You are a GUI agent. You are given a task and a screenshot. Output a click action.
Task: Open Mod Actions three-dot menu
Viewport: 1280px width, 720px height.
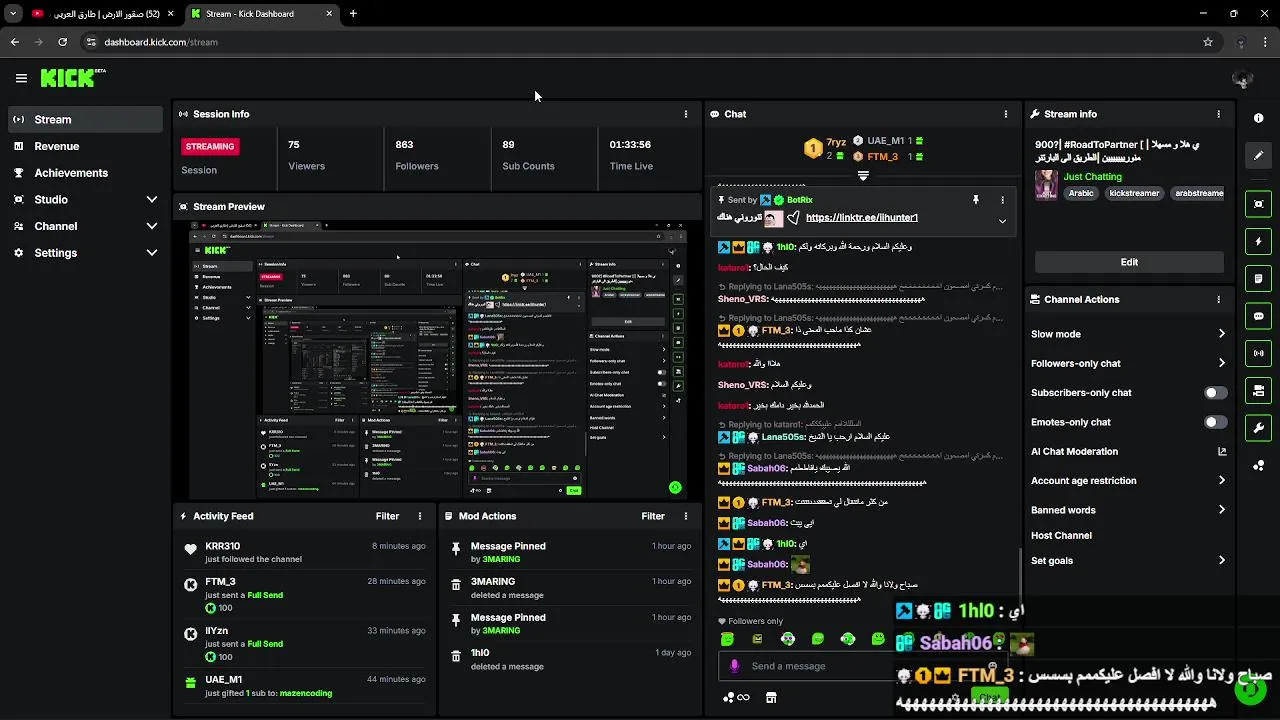[x=686, y=516]
